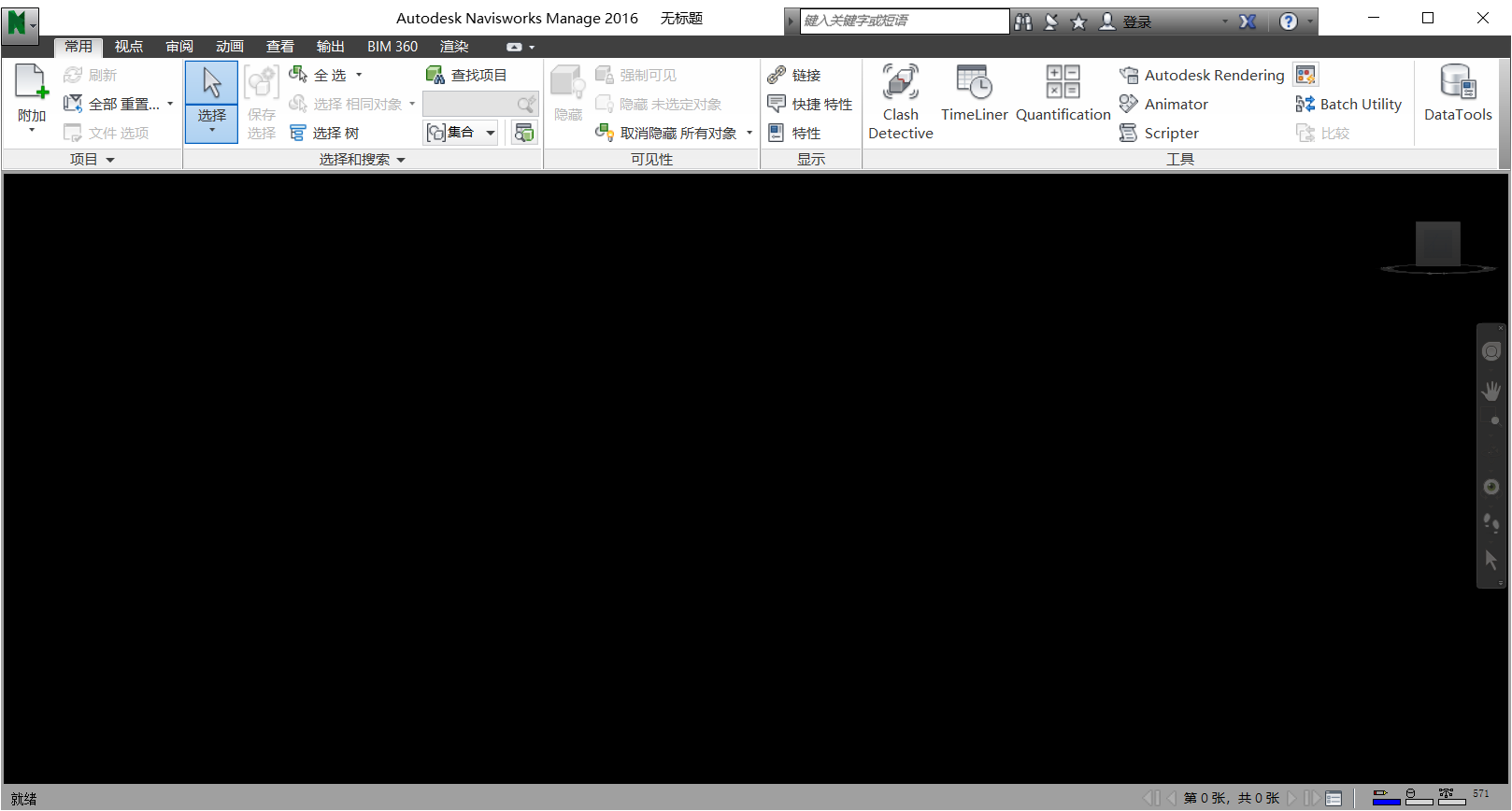
Task: Open DataTools
Action: (1458, 93)
